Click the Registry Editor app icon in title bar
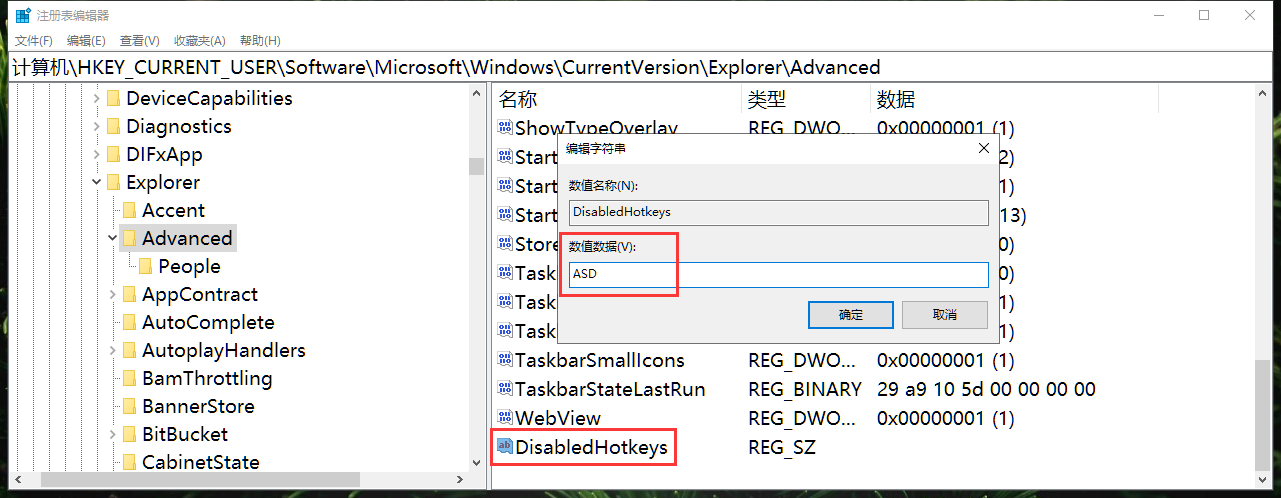 click(22, 15)
